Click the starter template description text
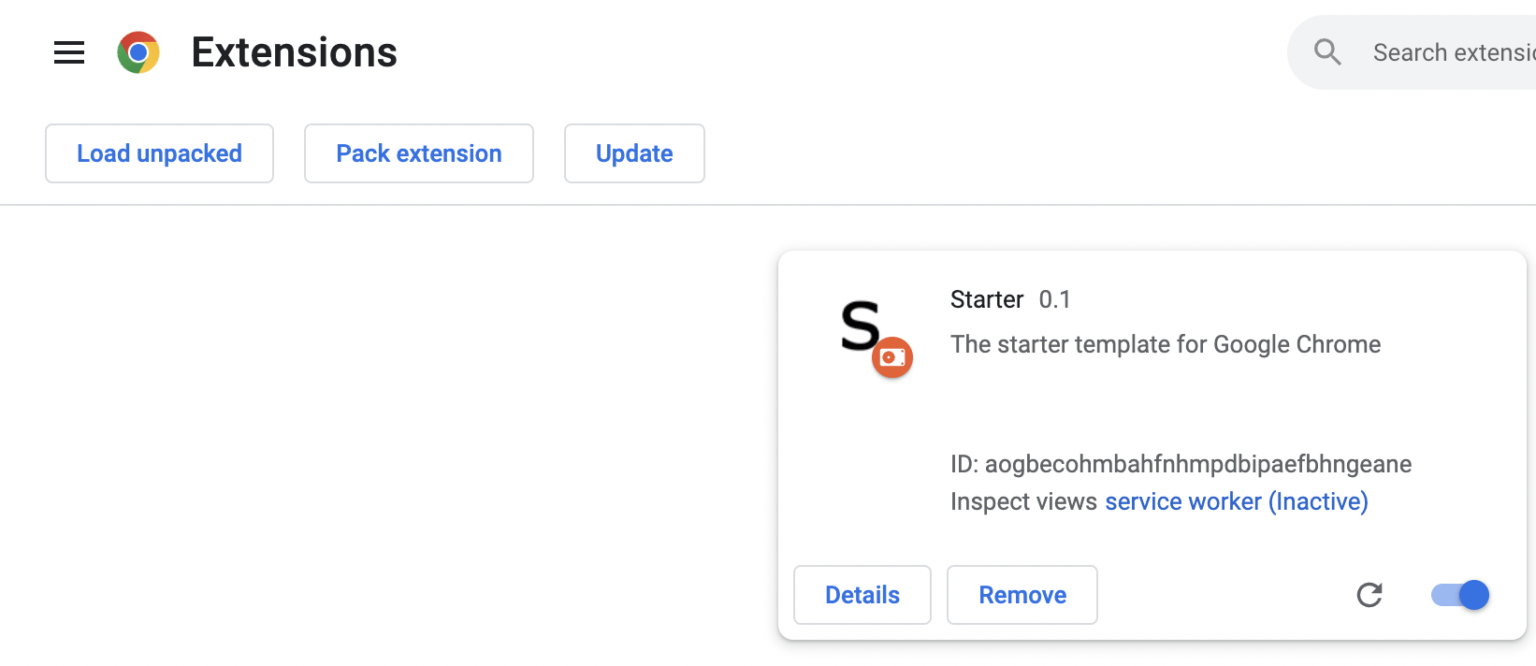 (x=1165, y=344)
